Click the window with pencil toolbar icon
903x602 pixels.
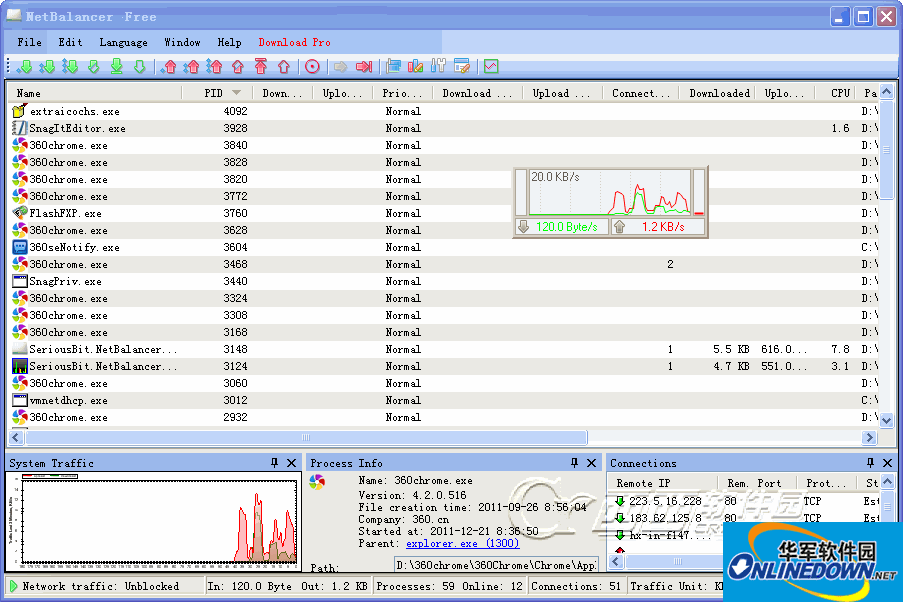point(462,67)
